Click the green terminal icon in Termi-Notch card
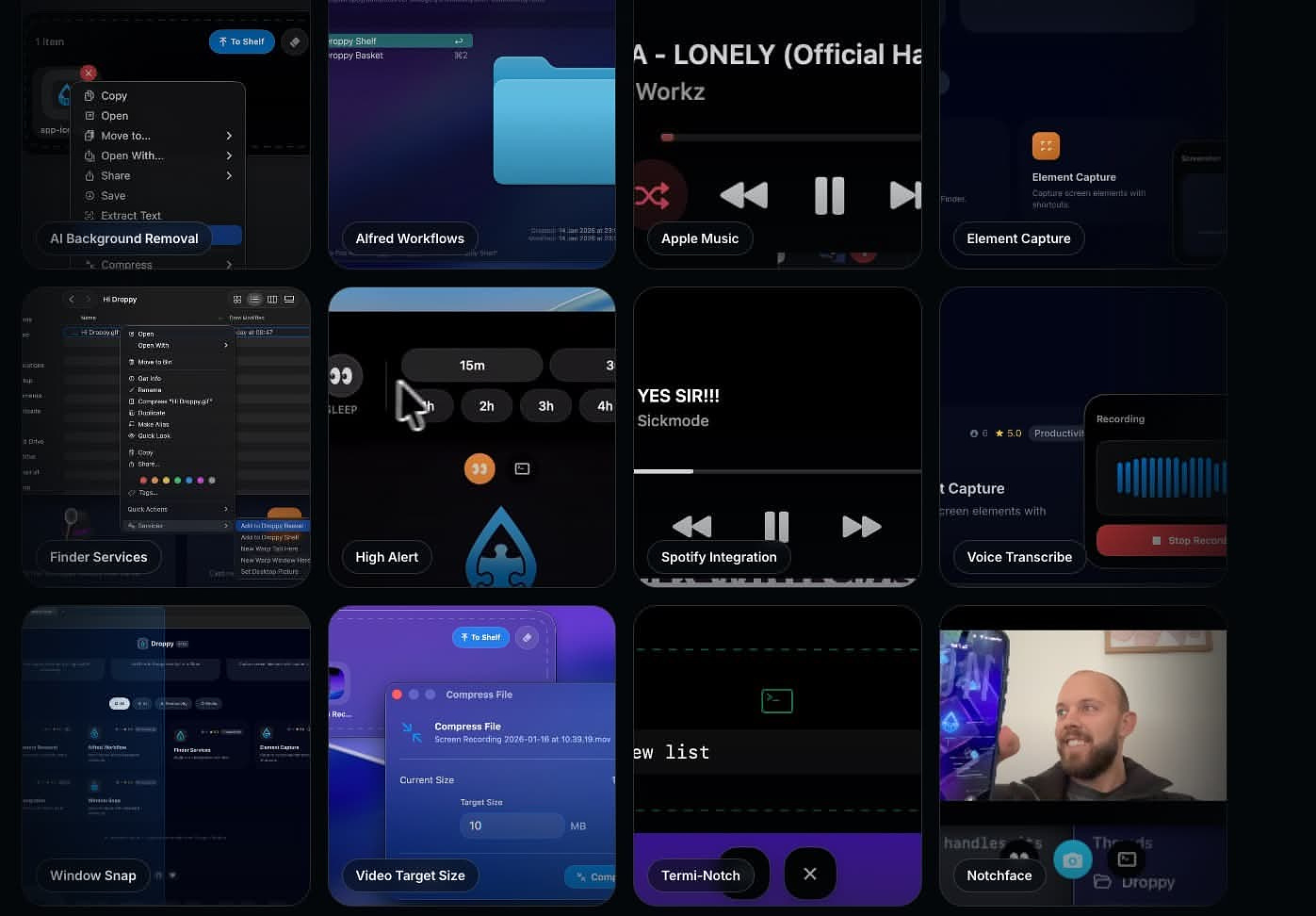Viewport: 1316px width, 916px height. (777, 700)
